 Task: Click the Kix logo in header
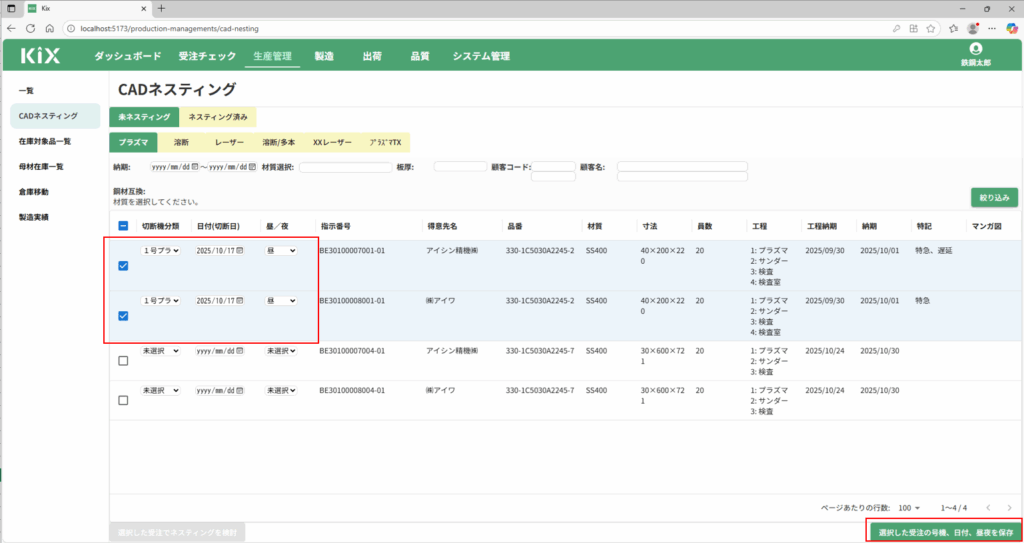[40, 56]
